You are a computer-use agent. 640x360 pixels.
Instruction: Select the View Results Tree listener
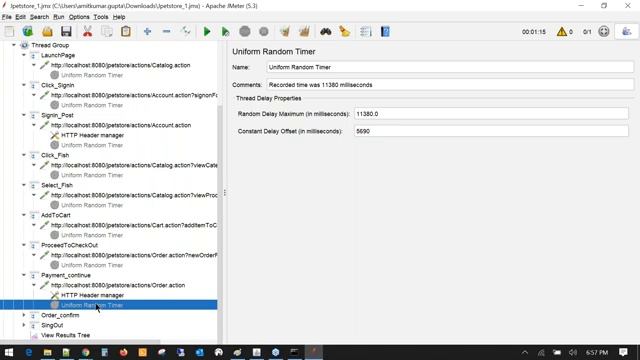coord(65,335)
